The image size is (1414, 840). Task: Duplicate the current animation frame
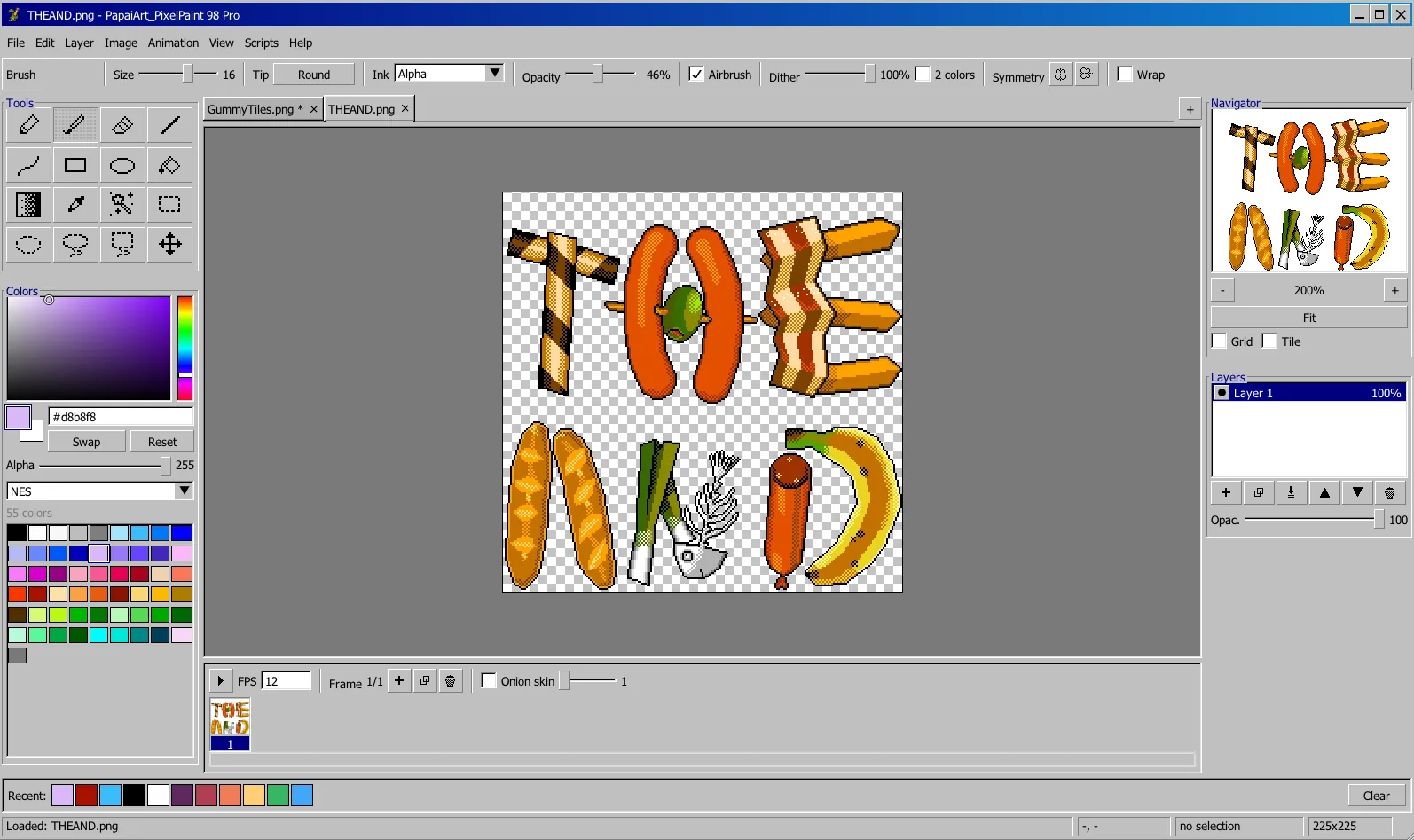425,681
